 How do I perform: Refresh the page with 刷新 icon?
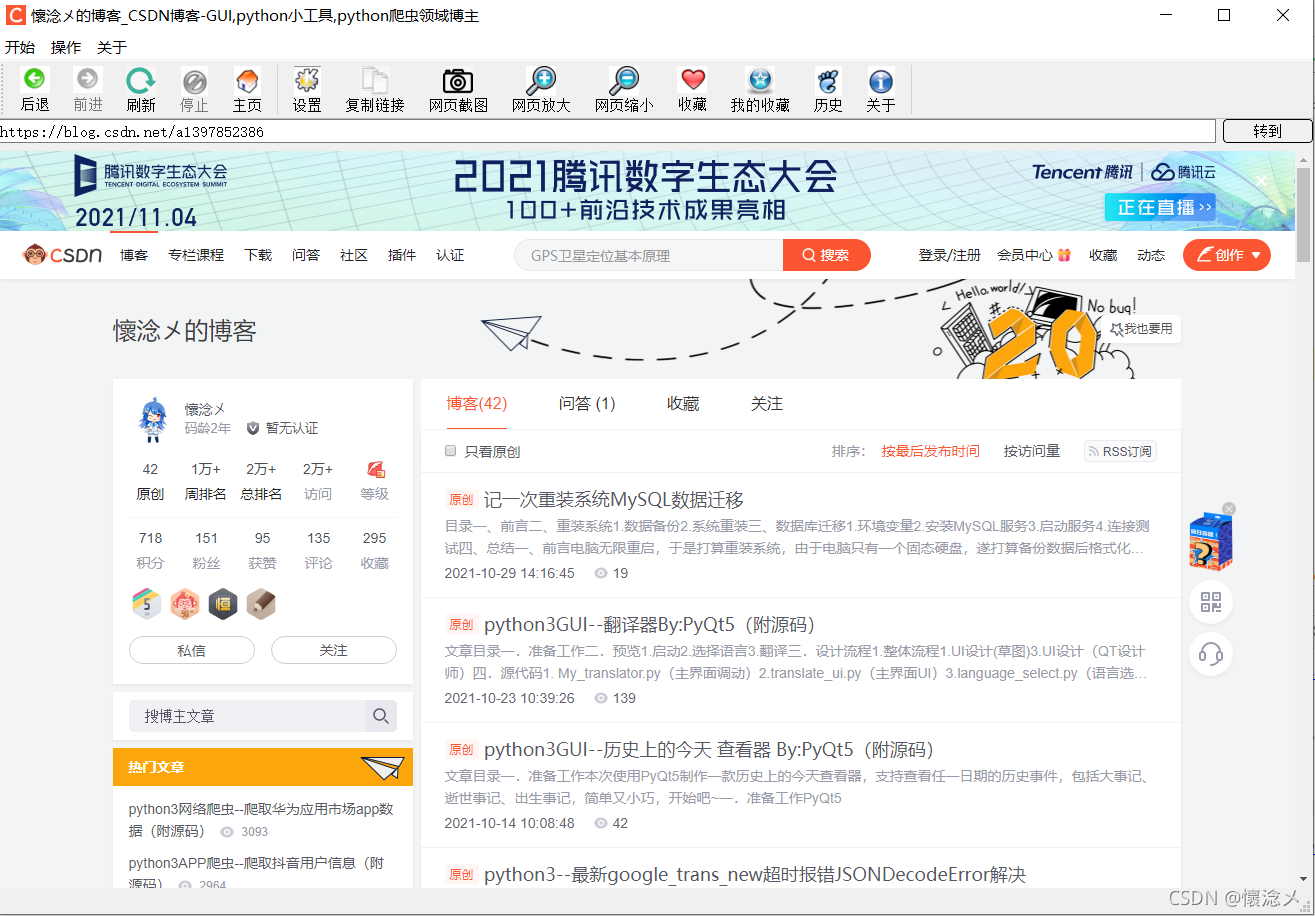point(141,80)
